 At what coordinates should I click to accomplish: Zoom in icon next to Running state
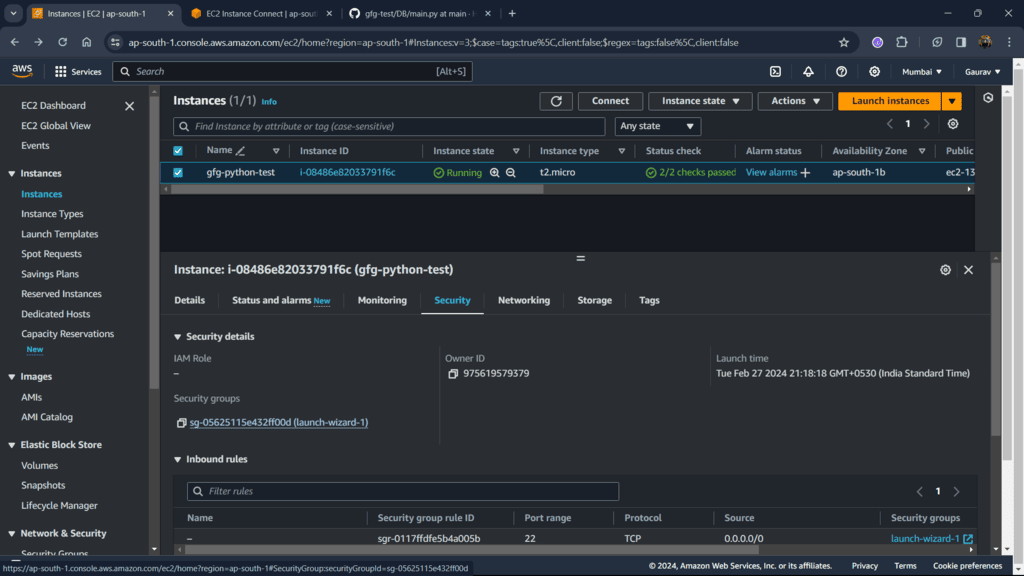pos(494,172)
